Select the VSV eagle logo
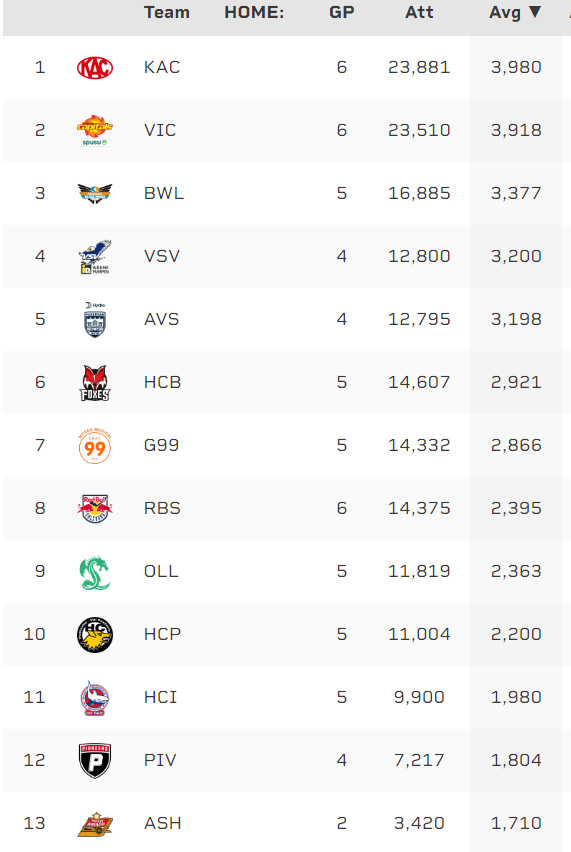571x852 pixels. coord(95,256)
